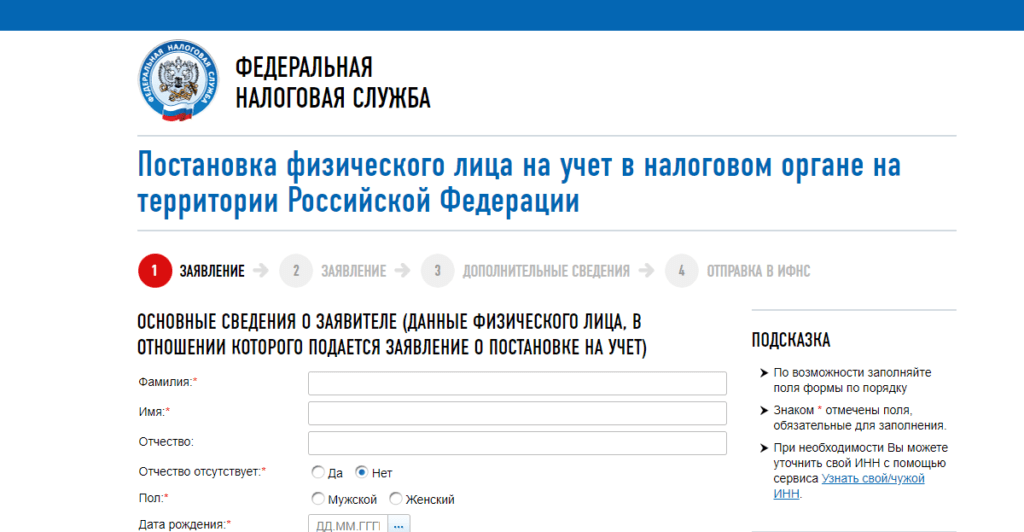The image size is (1024, 532).
Task: Click the step 3 number circle
Action: coord(437,271)
